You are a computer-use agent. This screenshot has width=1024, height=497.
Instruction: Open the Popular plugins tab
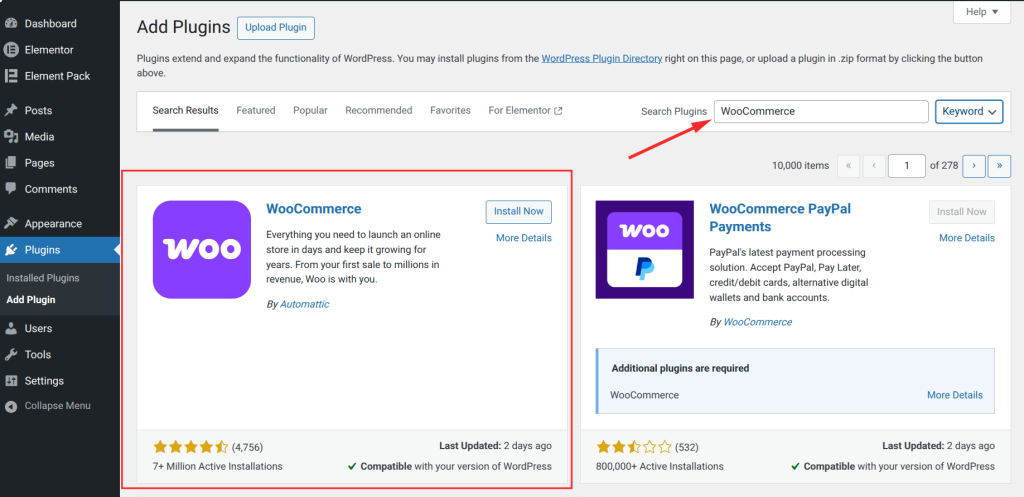[310, 110]
